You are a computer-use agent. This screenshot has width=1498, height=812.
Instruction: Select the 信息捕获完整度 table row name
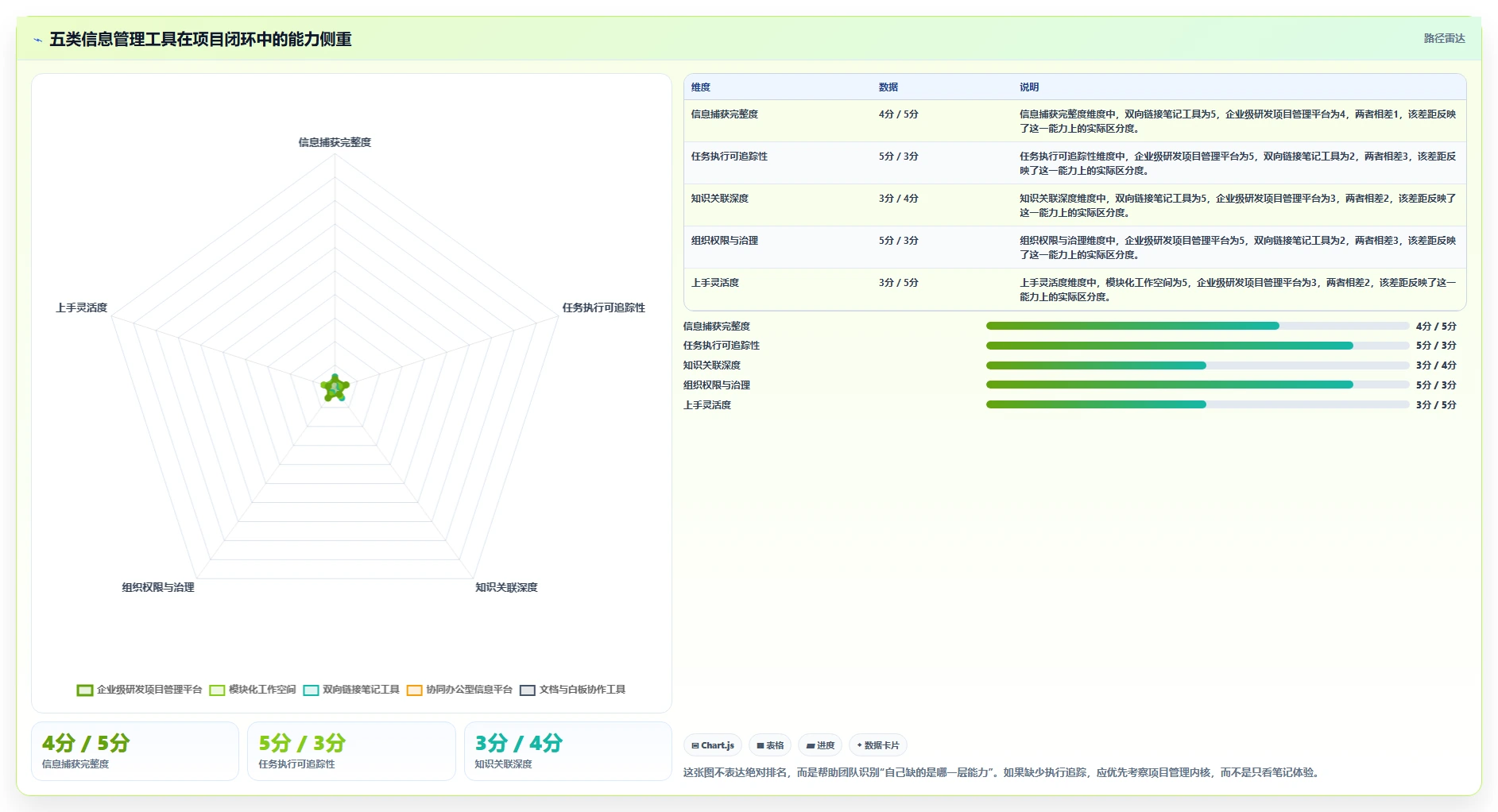click(724, 114)
